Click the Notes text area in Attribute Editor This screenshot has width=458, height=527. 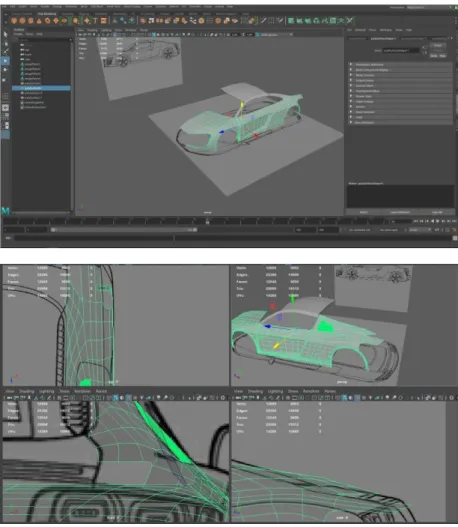coord(400,196)
